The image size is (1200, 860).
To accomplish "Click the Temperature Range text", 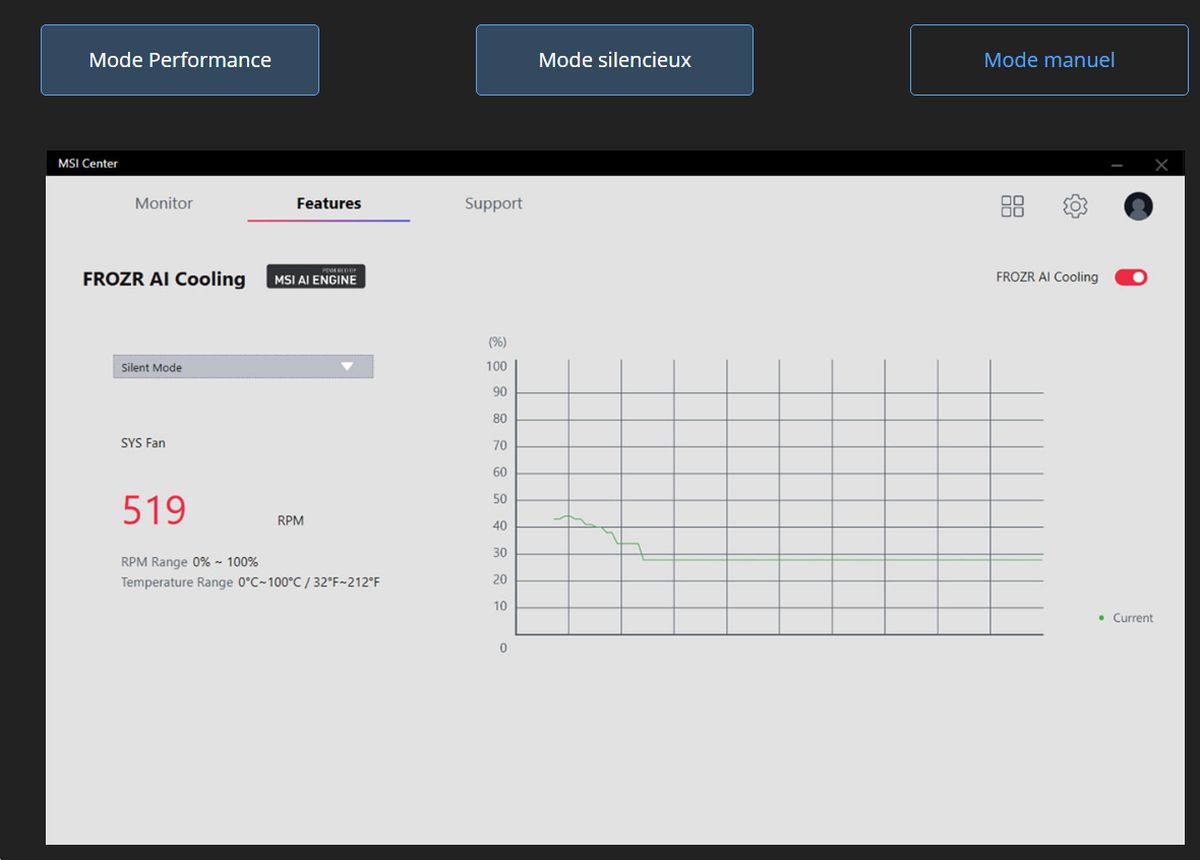I will [x=250, y=582].
